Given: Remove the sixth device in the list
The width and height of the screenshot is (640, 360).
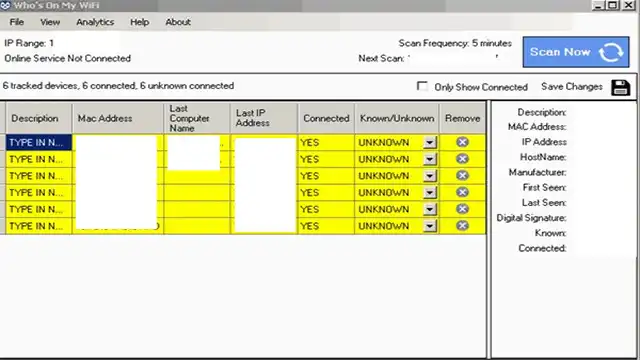Looking at the screenshot, I should tap(462, 226).
